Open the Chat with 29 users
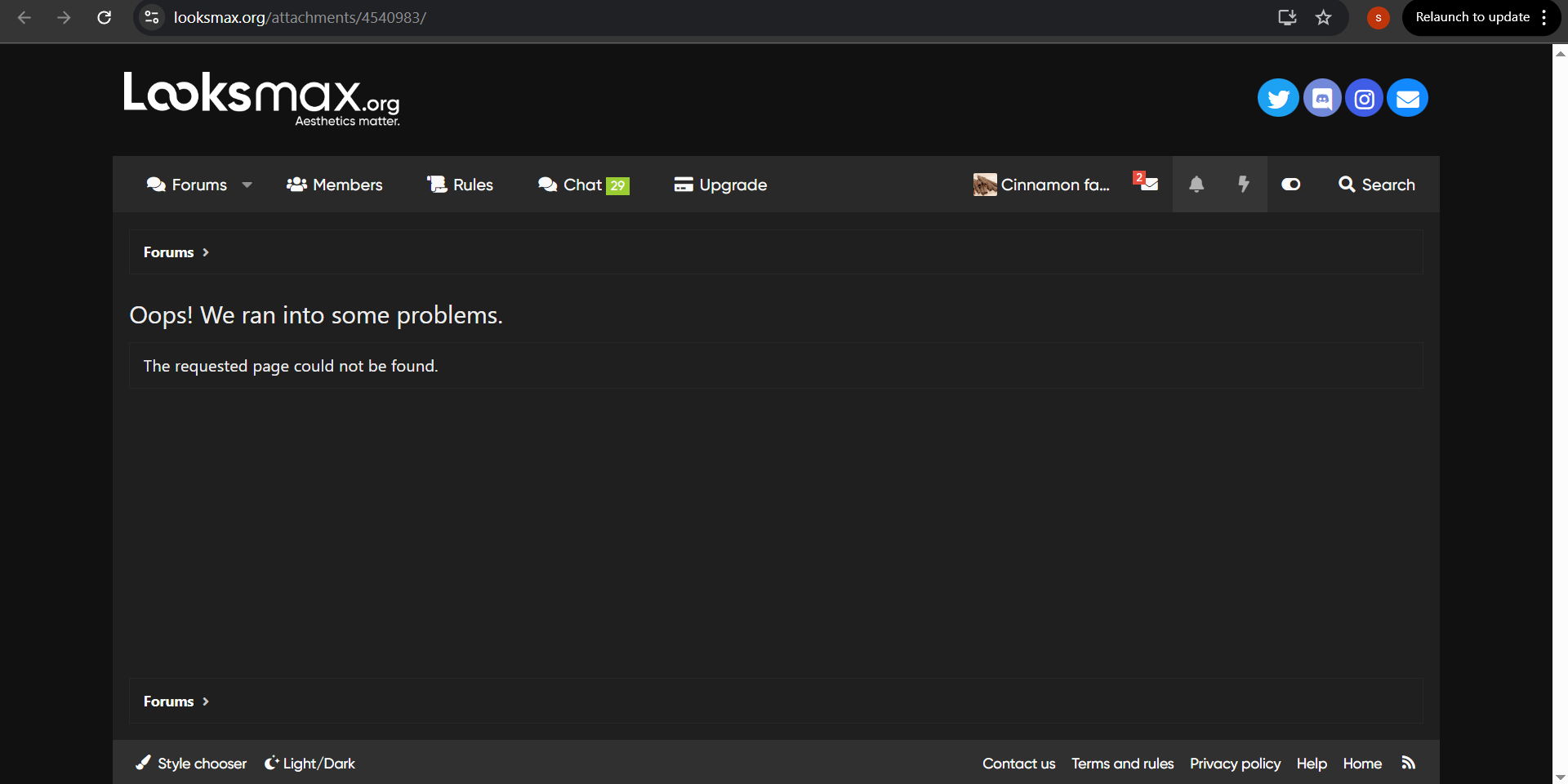 tap(582, 185)
